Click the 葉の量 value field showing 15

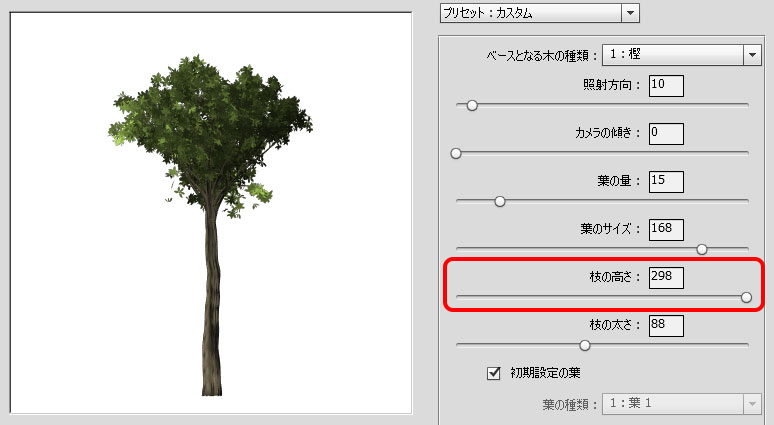[666, 182]
